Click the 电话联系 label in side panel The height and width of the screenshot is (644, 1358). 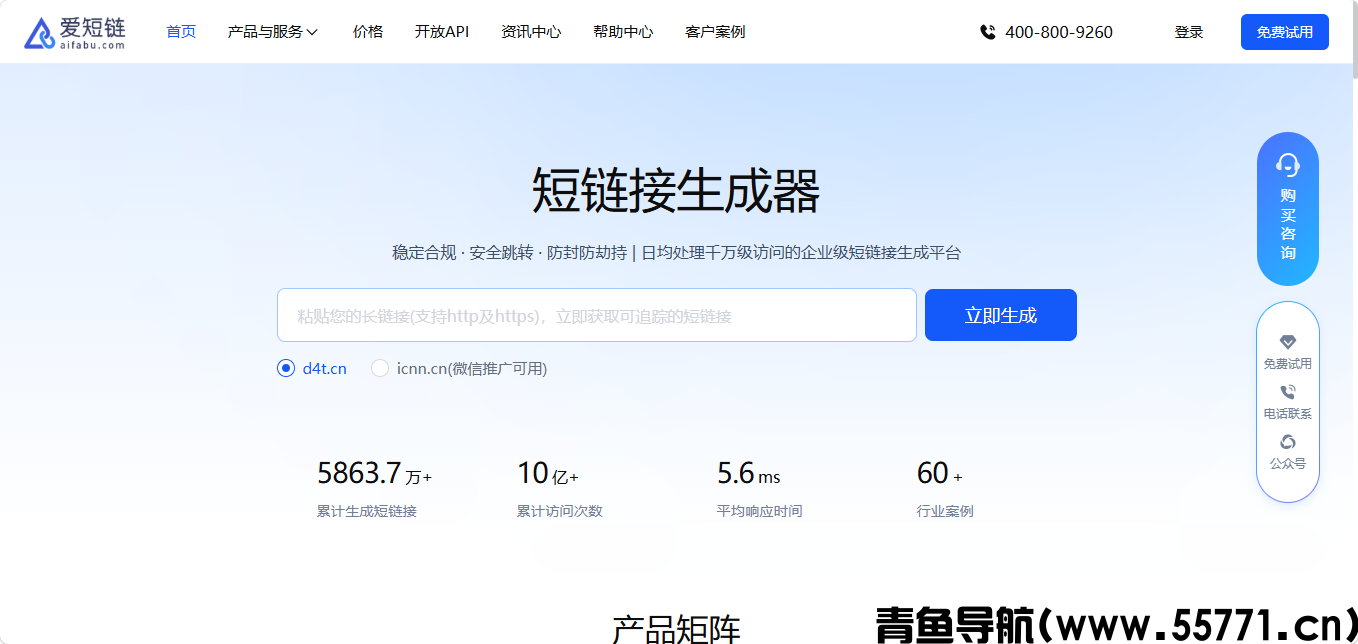tap(1288, 414)
